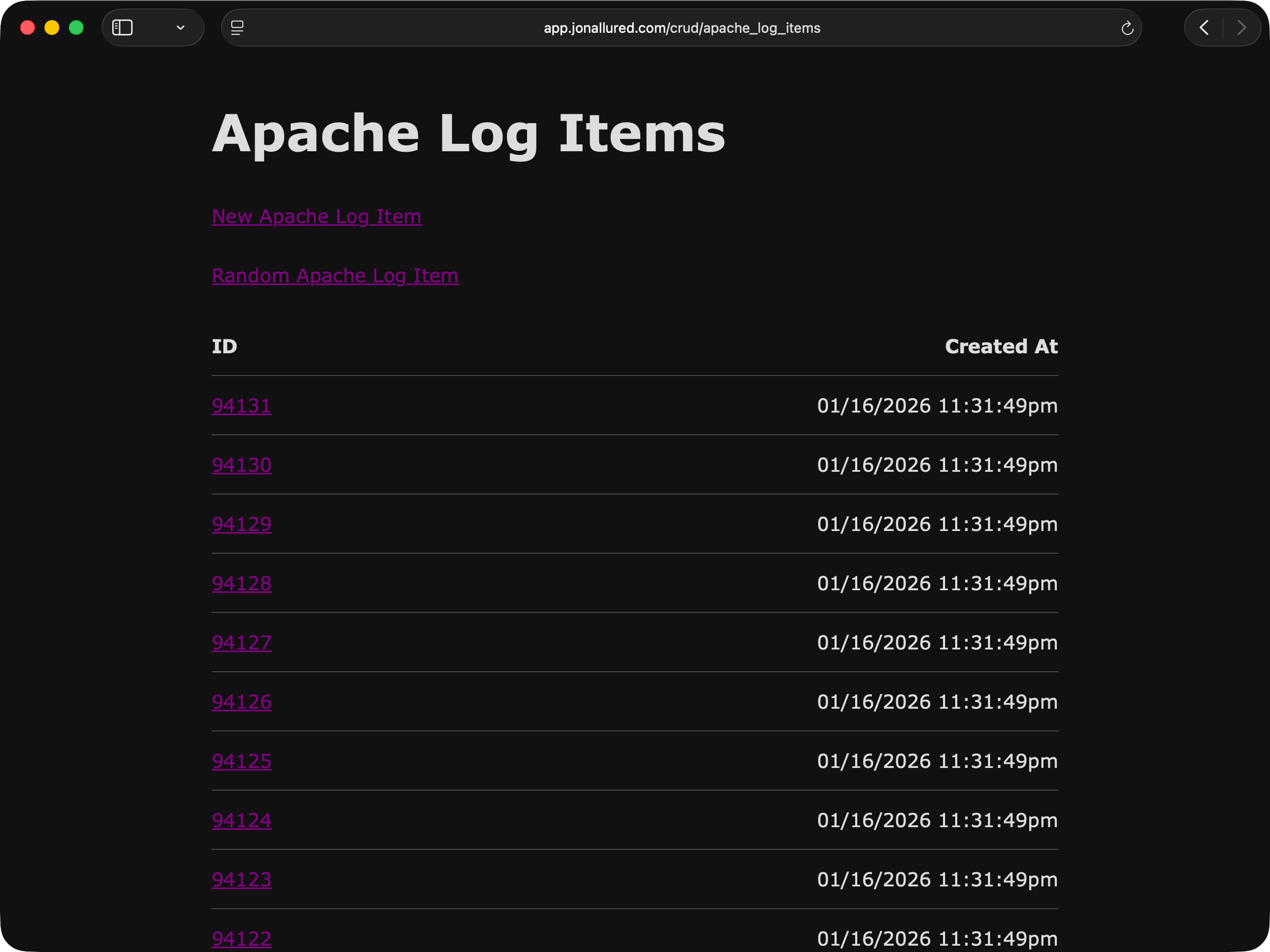Viewport: 1270px width, 952px height.
Task: Click the address bar URL field
Action: click(682, 28)
